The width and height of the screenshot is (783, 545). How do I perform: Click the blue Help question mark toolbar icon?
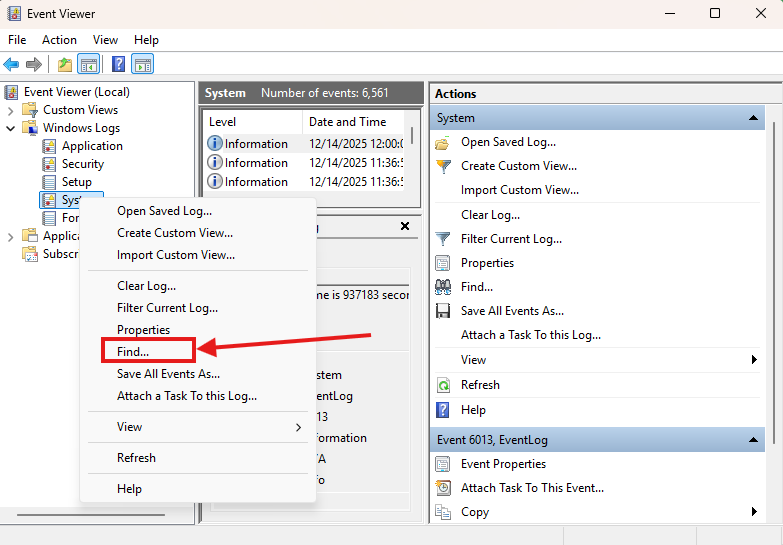(x=118, y=64)
